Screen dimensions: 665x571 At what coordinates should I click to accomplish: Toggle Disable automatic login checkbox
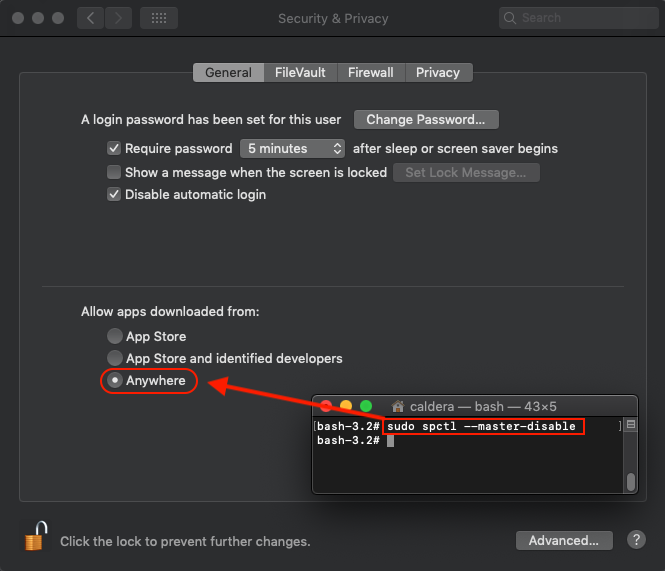(114, 194)
